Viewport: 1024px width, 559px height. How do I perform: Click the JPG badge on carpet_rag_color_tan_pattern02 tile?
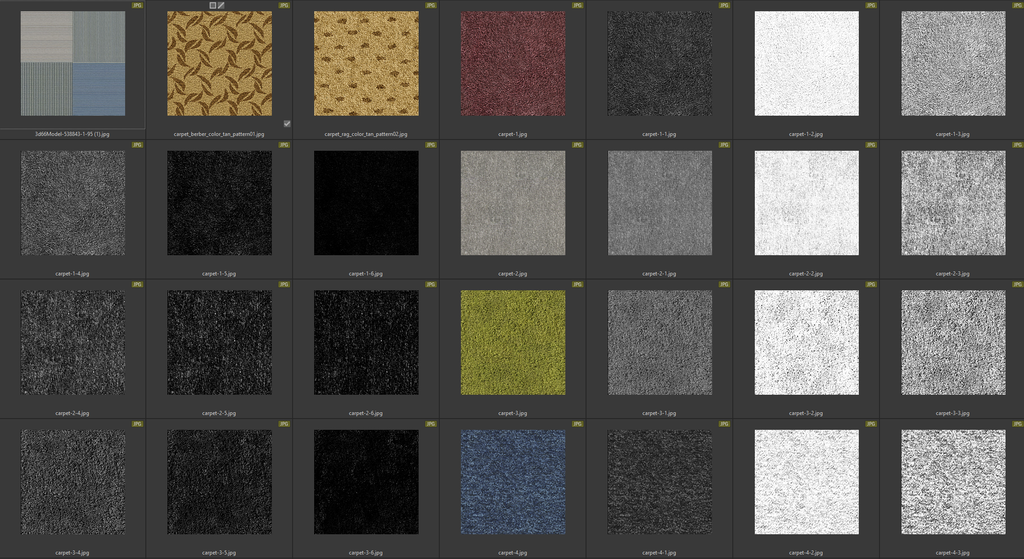coord(430,5)
